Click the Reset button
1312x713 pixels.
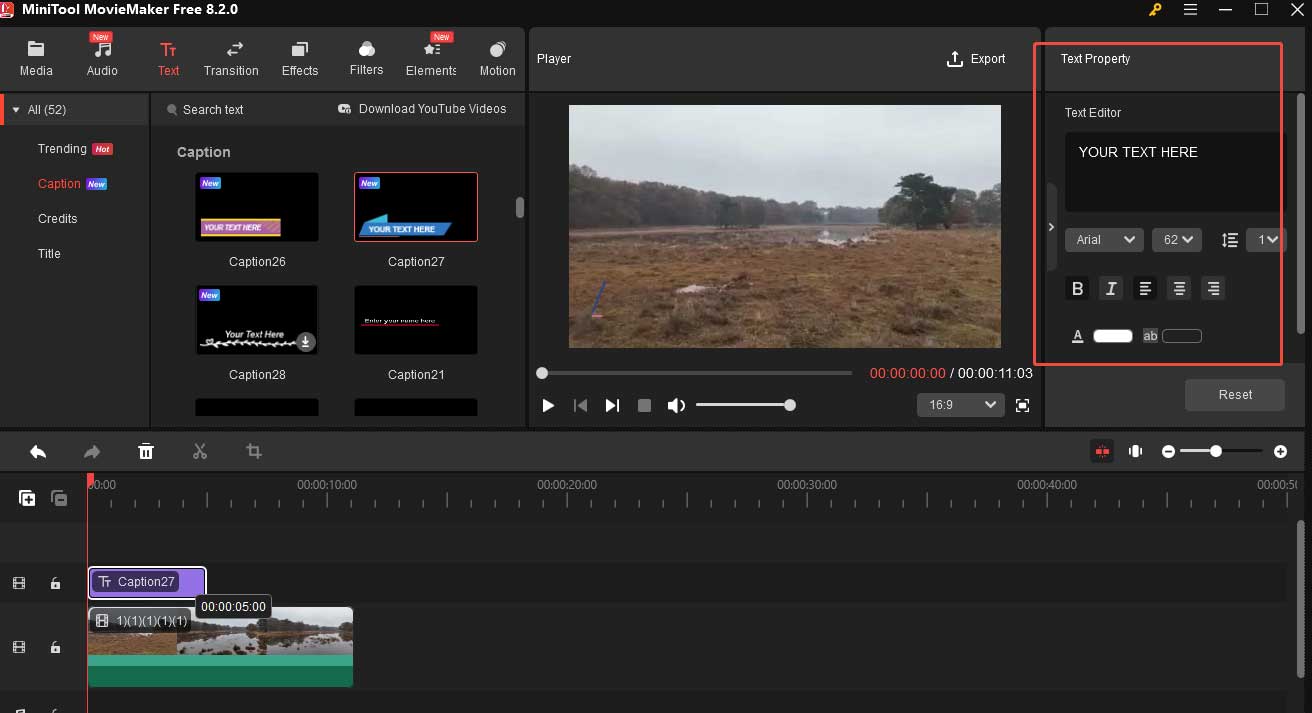(x=1235, y=395)
